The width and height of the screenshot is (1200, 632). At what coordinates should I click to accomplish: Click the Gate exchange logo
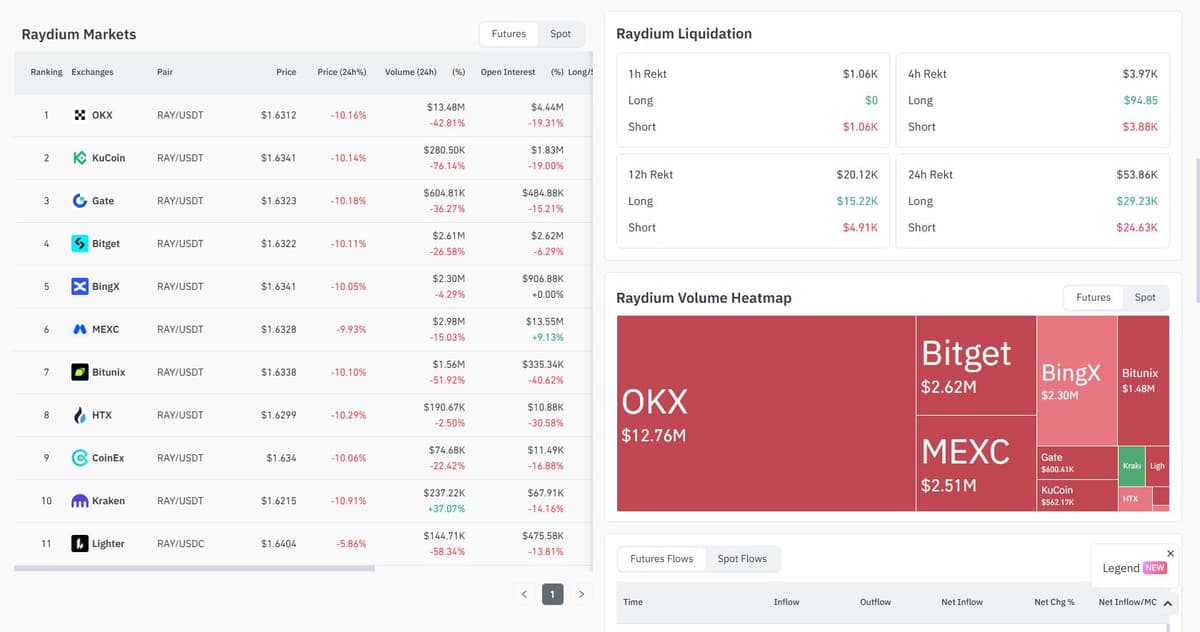tap(80, 201)
